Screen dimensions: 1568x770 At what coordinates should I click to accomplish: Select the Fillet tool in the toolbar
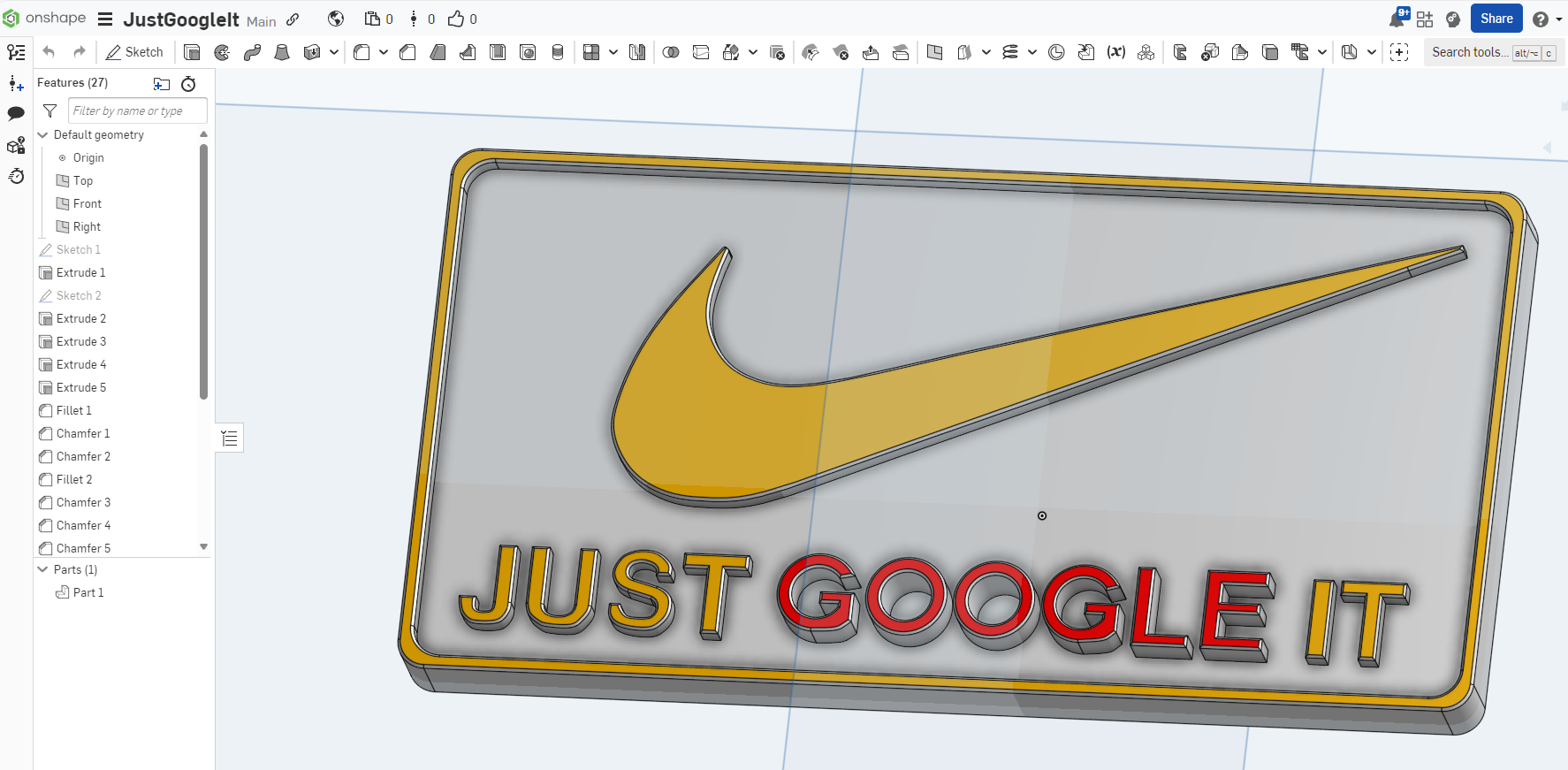click(362, 52)
